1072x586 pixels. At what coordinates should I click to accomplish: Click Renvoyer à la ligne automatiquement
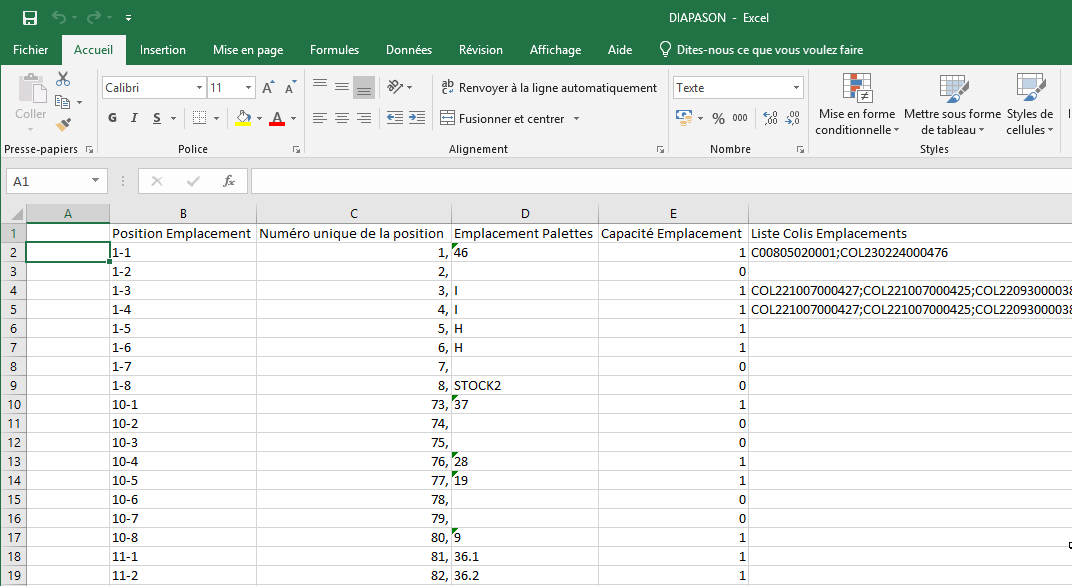pos(549,88)
